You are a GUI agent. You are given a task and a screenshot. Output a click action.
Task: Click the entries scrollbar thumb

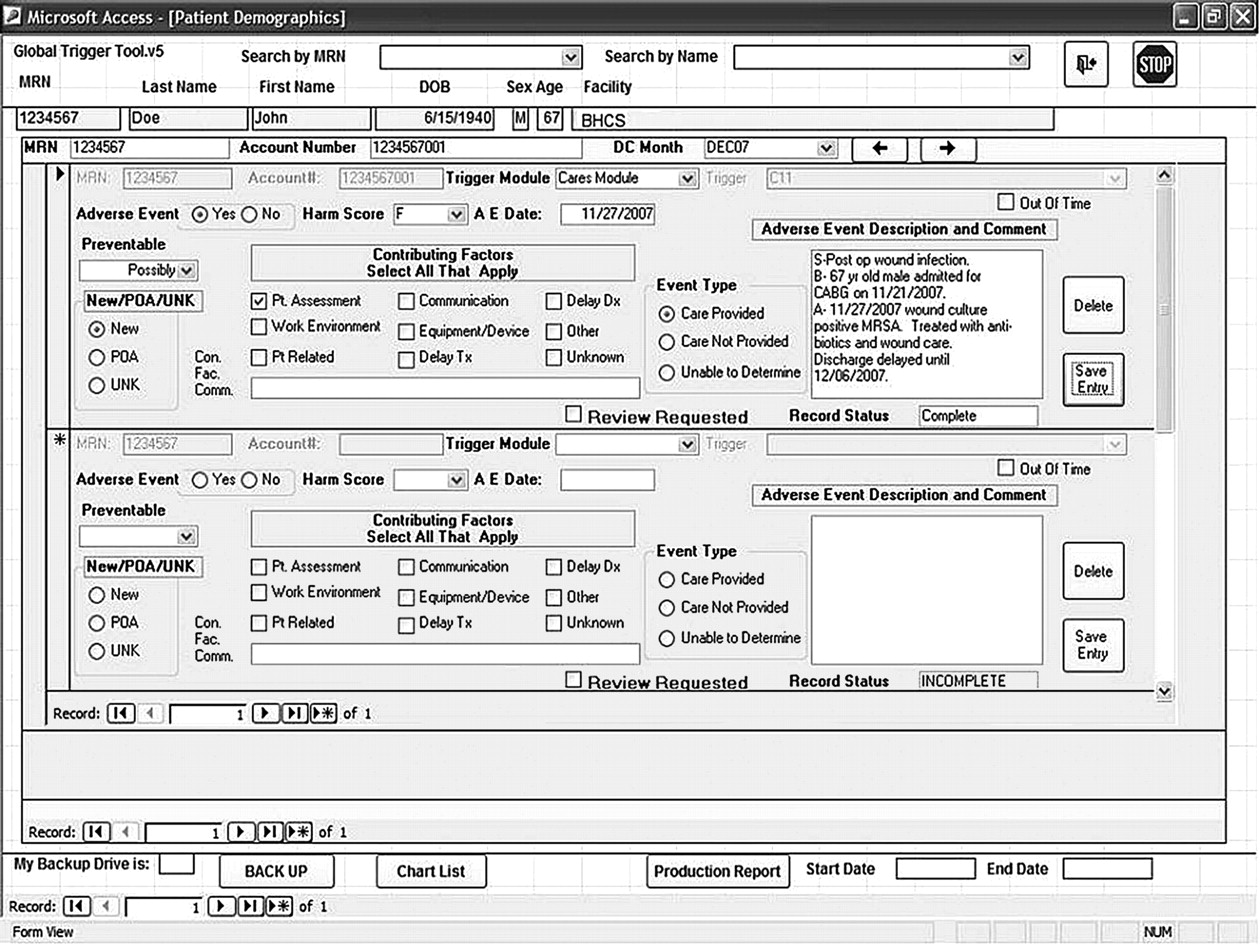[1164, 310]
